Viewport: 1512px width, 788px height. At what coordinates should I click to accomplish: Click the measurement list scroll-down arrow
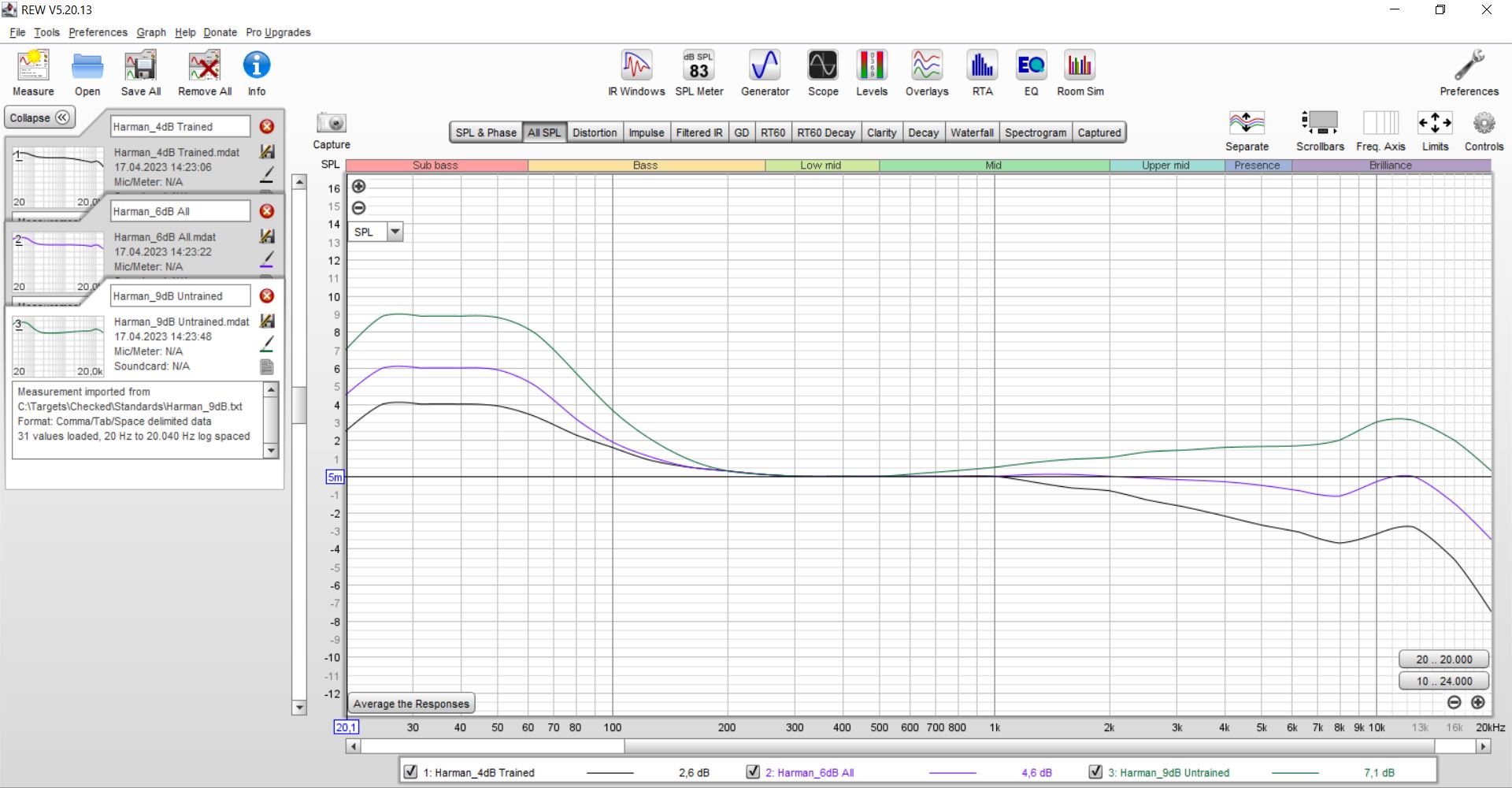299,707
